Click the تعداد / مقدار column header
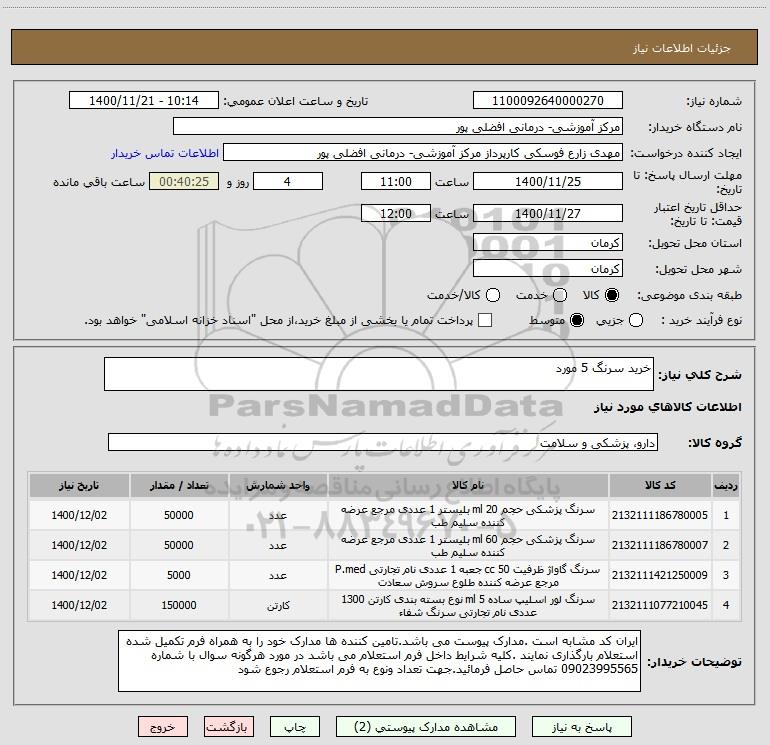Viewport: 770px width, 745px height. pos(179,485)
